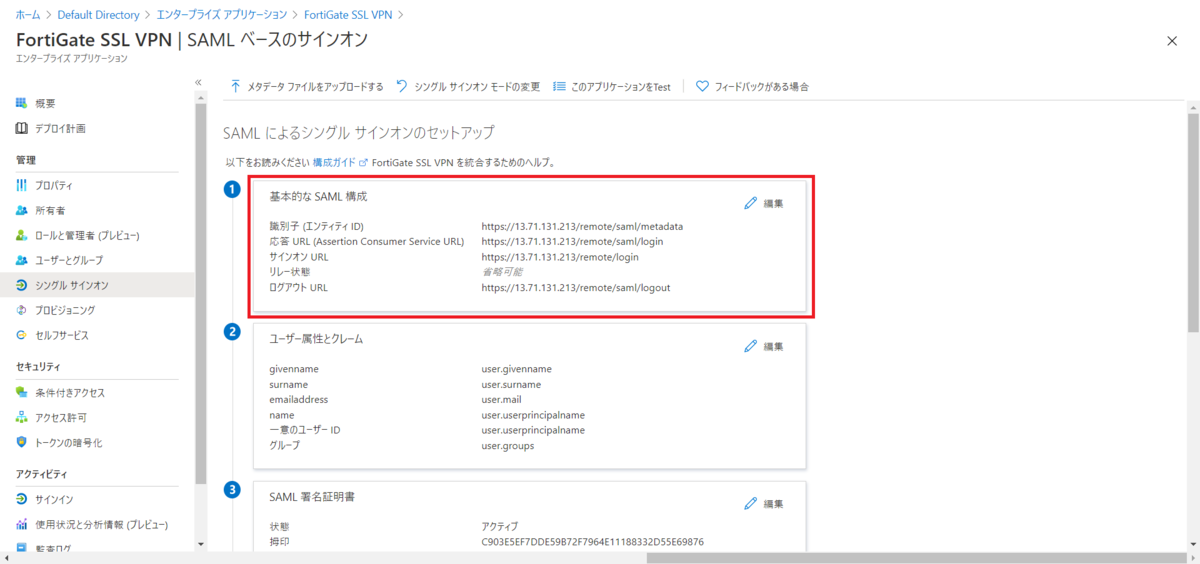The height and width of the screenshot is (564, 1200).
Task: Click the user.surname claim value
Action: click(511, 384)
